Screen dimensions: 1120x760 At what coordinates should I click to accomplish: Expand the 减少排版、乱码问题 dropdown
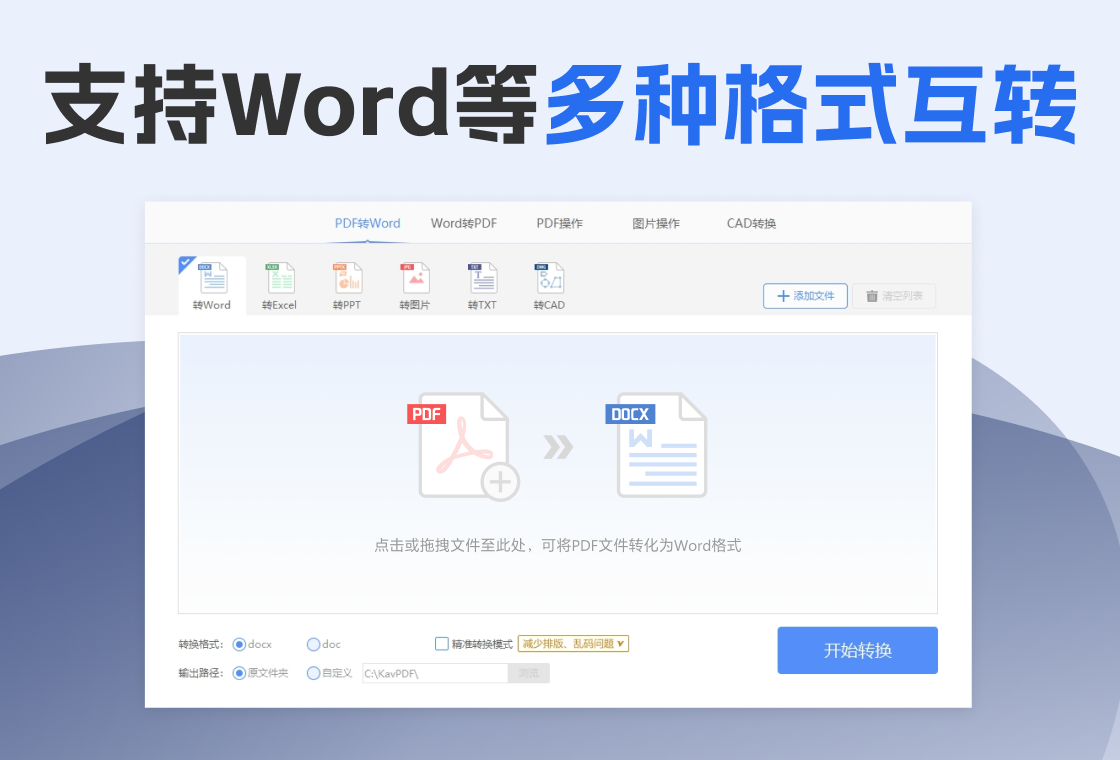573,644
